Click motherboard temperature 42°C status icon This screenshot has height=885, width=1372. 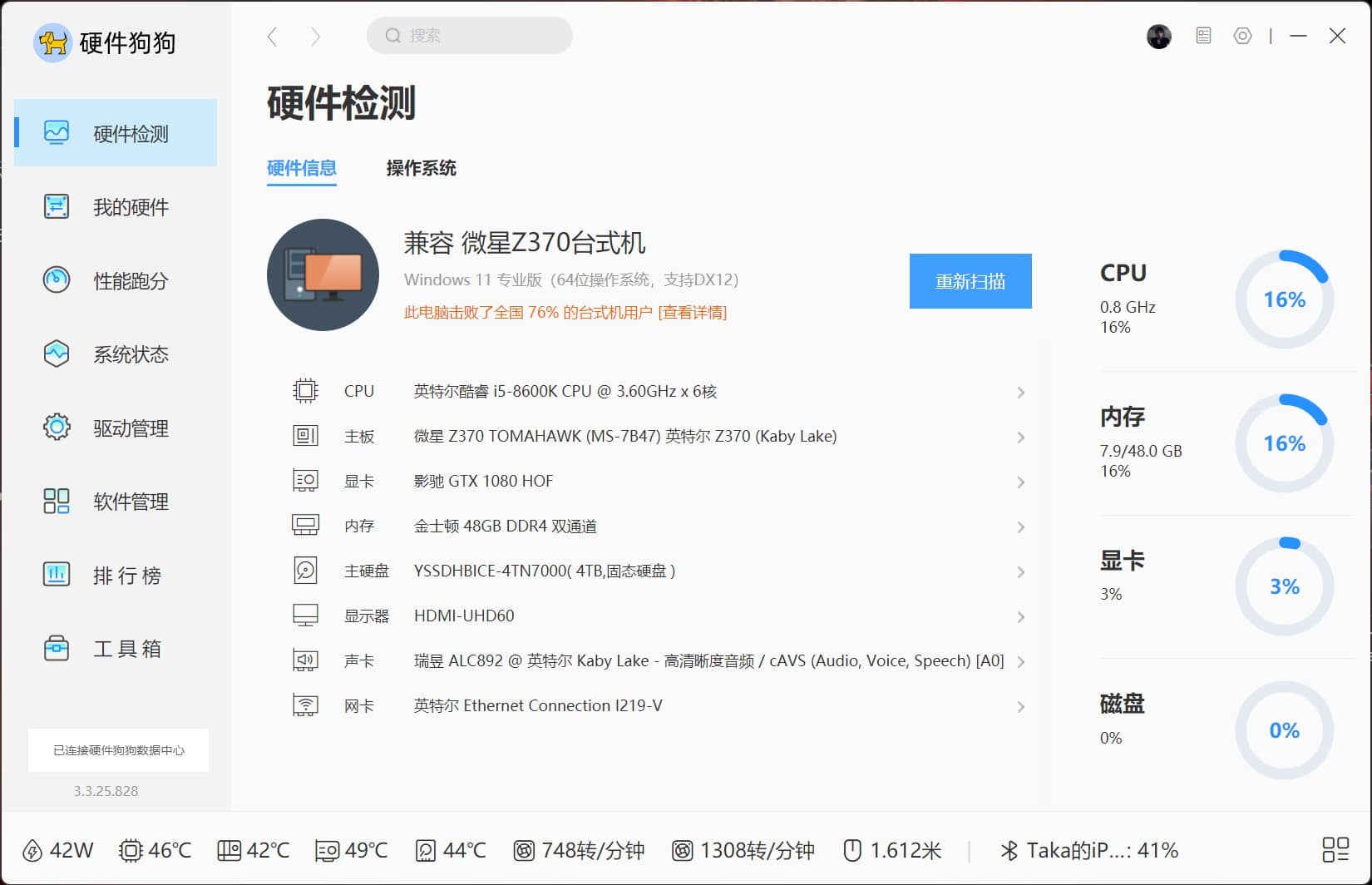[229, 850]
